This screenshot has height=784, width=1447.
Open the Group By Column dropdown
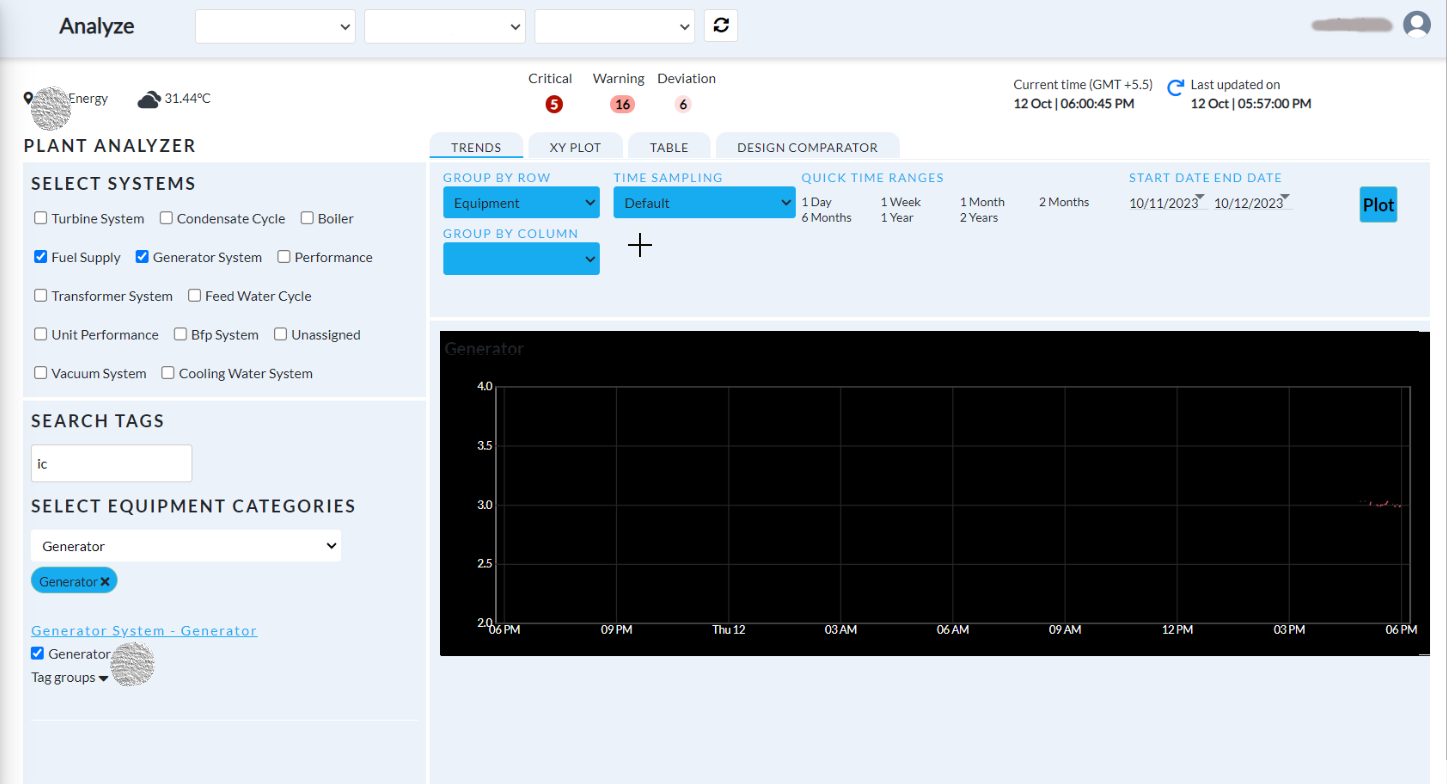521,259
